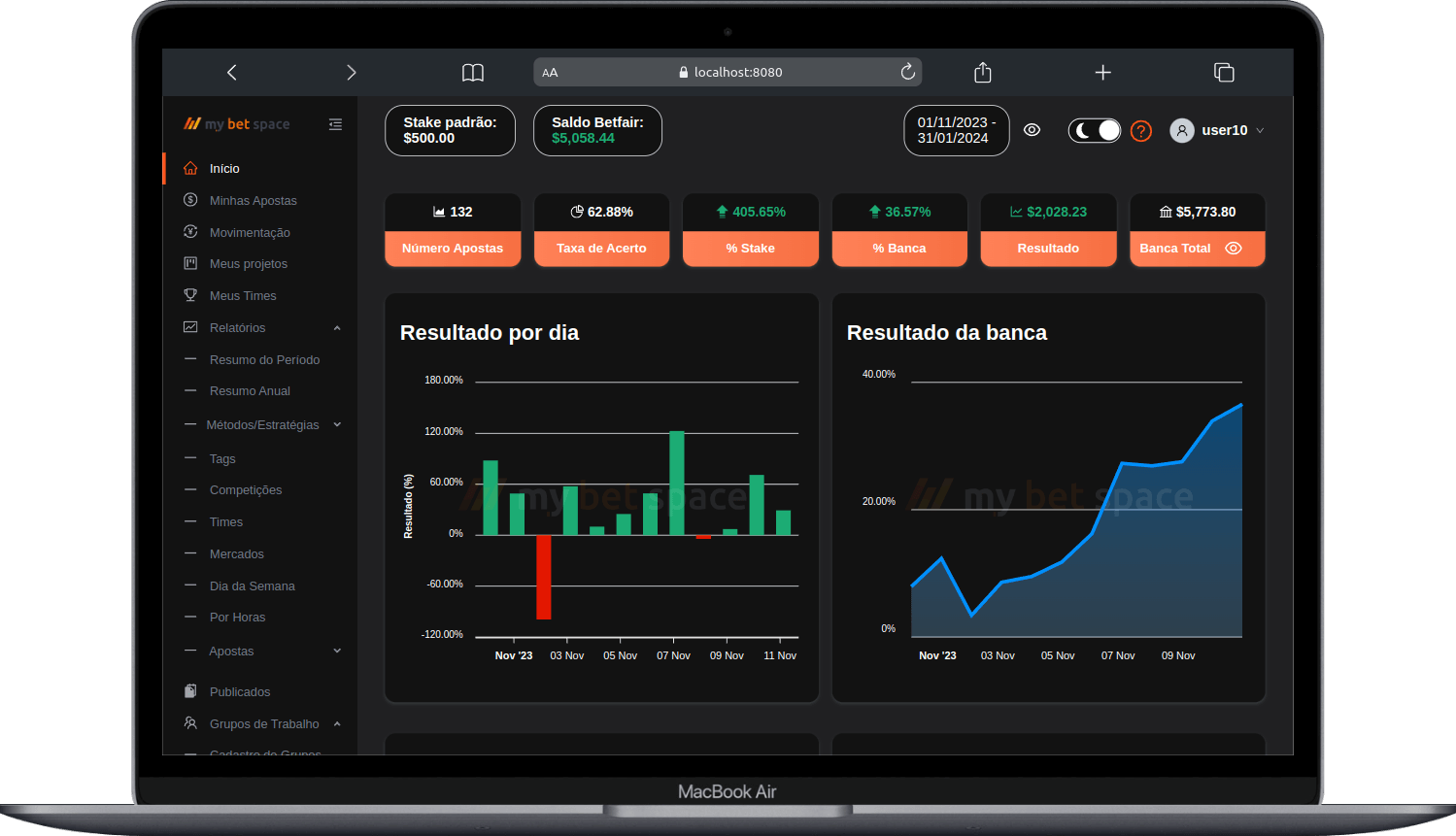Open the Por Horas report
The height and width of the screenshot is (836, 1456).
(237, 617)
